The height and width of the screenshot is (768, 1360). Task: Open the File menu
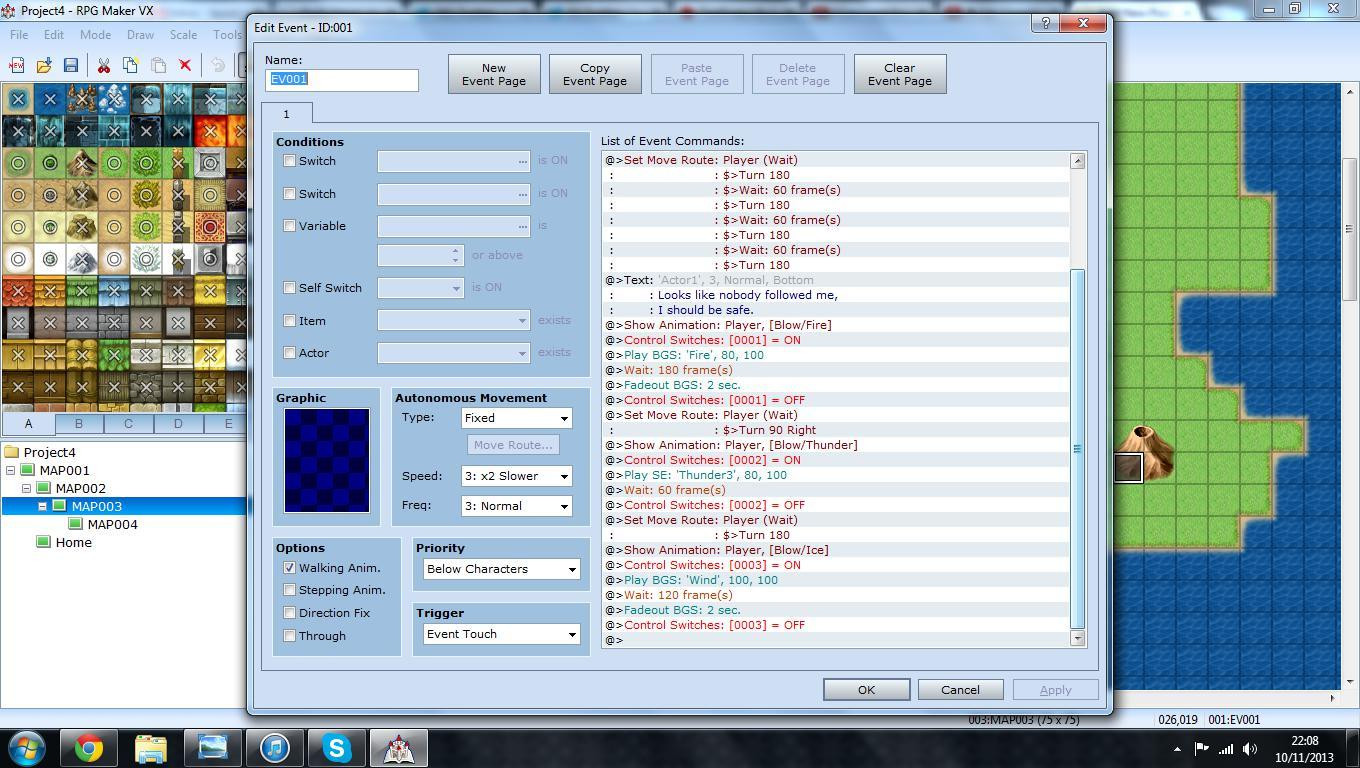pyautogui.click(x=19, y=34)
